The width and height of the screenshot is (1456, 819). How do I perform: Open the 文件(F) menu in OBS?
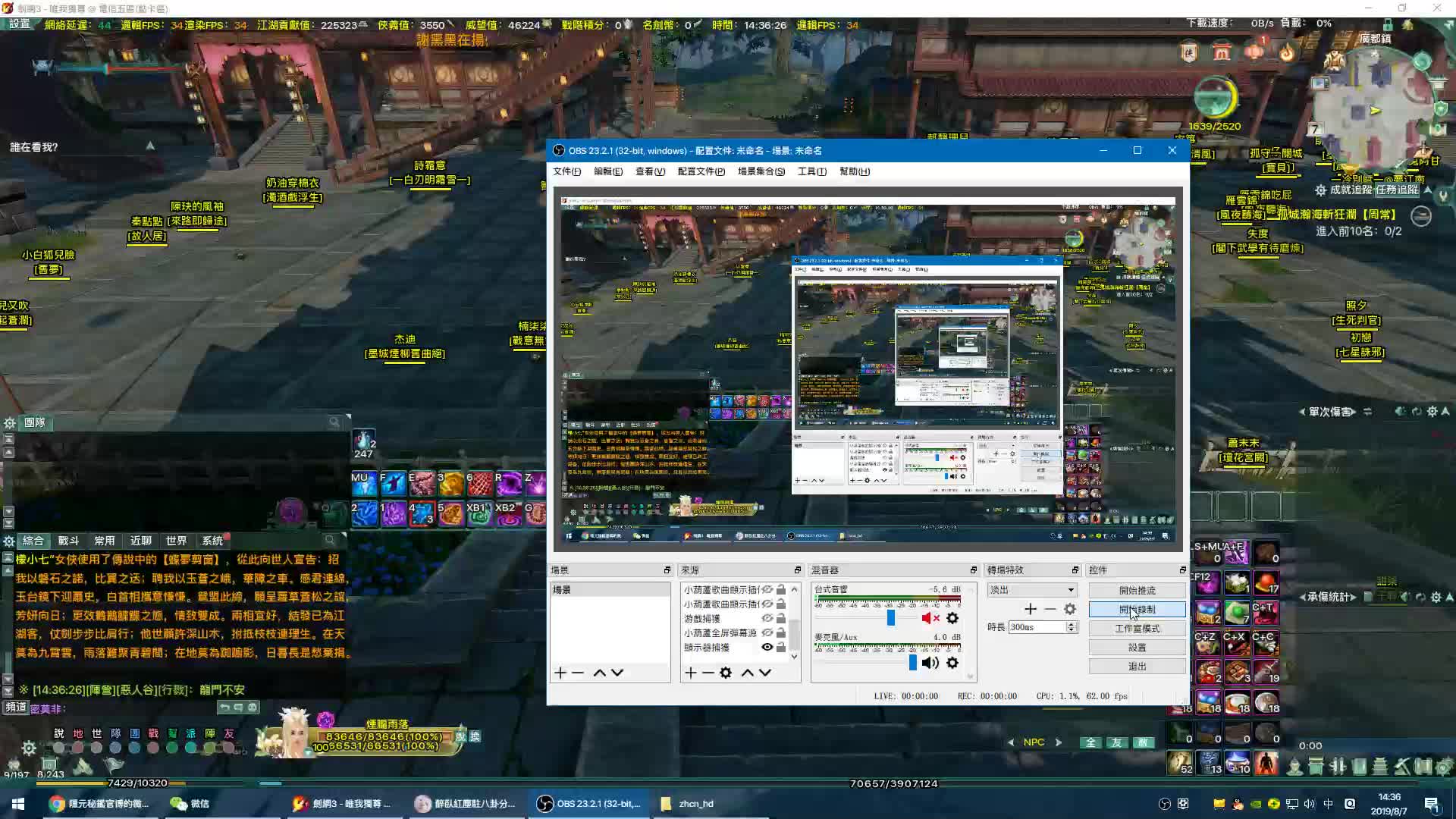(x=567, y=171)
